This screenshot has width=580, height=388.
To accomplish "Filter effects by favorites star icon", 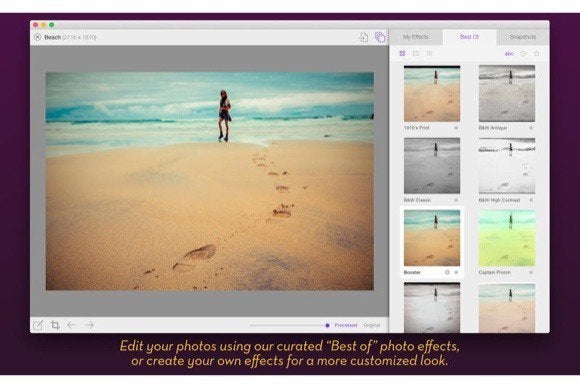I will 537,54.
